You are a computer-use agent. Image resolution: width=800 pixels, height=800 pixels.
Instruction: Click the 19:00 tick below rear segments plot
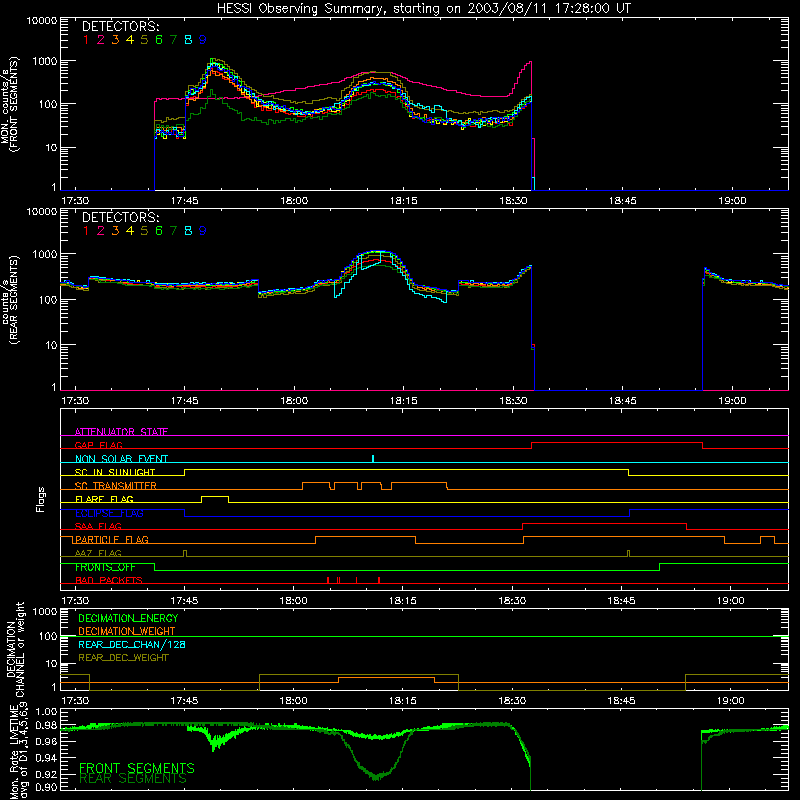coord(732,401)
